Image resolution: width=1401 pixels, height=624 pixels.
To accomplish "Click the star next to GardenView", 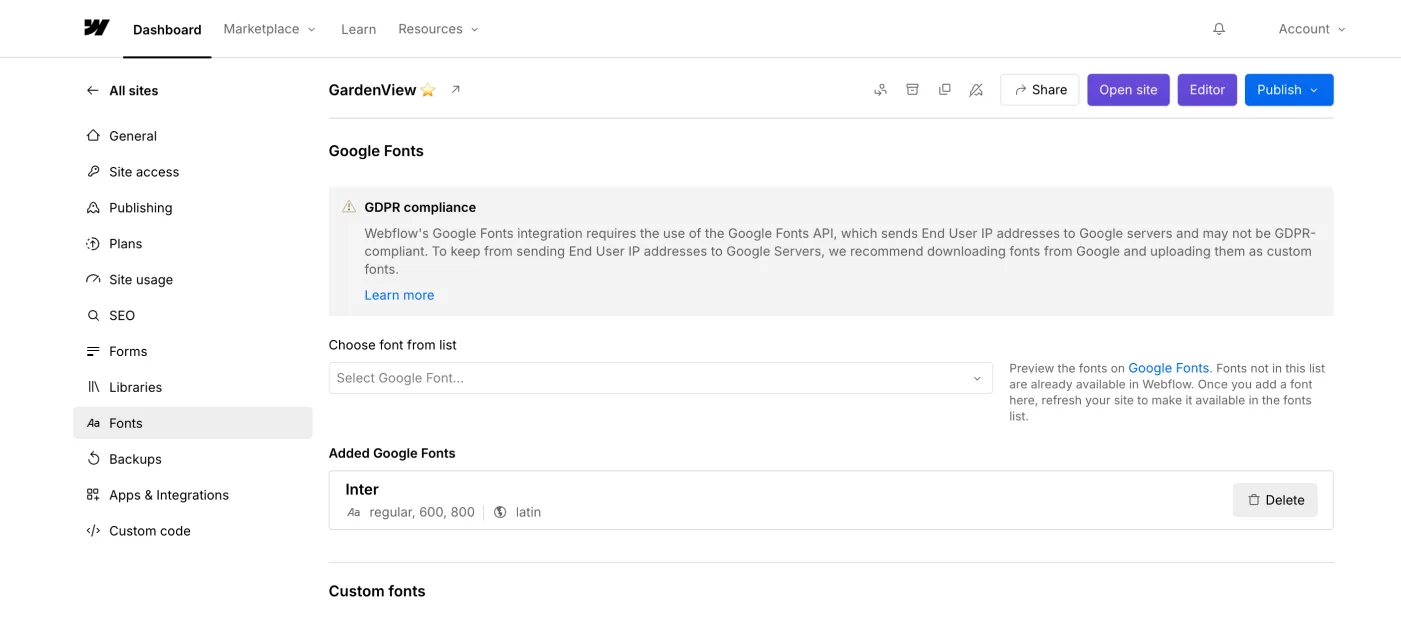I will [428, 89].
